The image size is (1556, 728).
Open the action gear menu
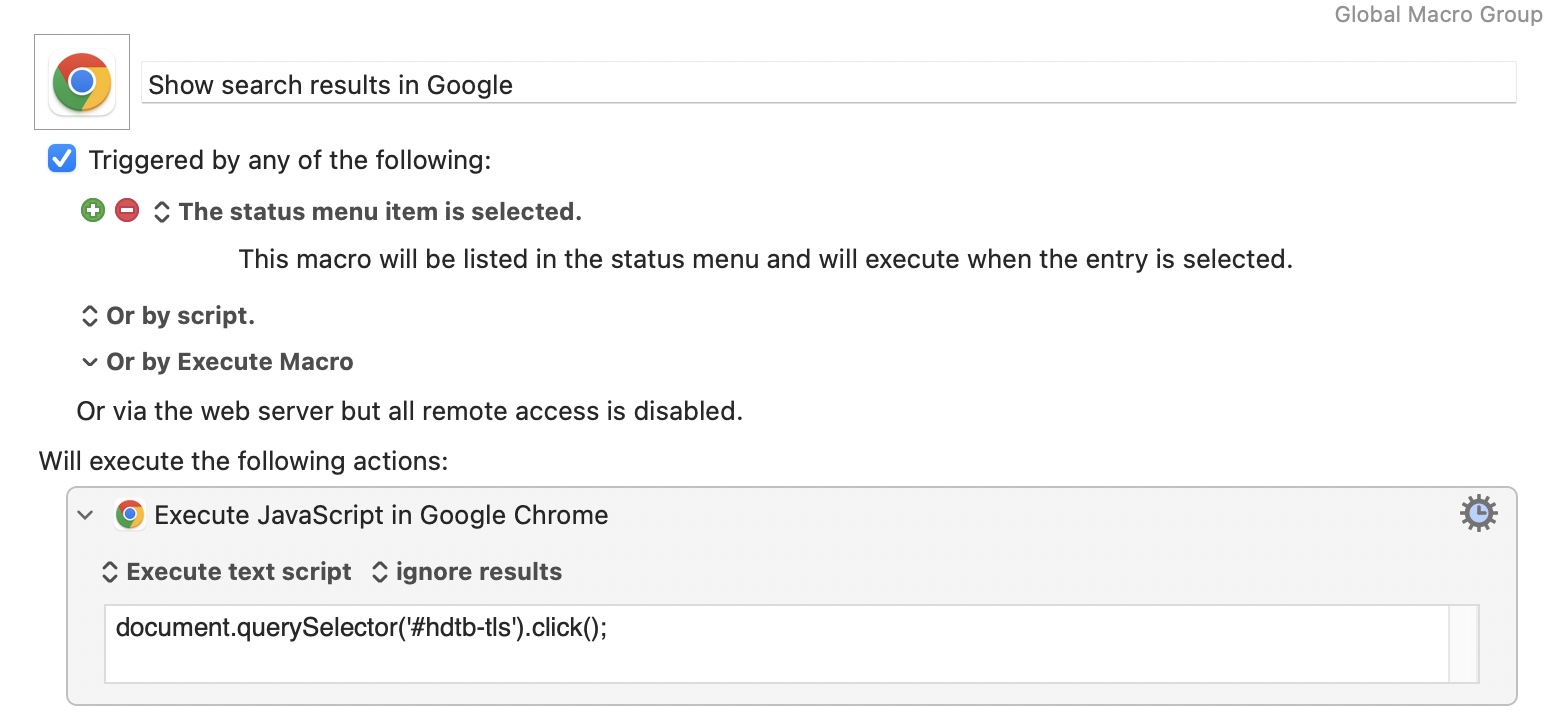point(1478,513)
